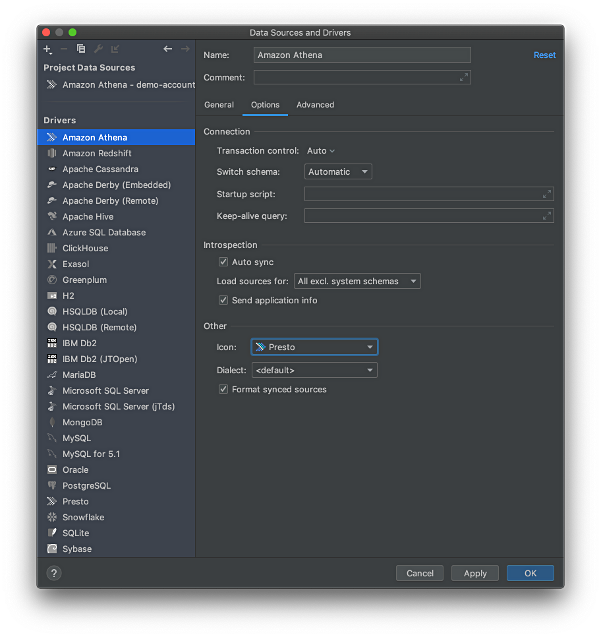Viewport: 601px width, 637px height.
Task: Select the Presto driver in list
Action: point(116,502)
